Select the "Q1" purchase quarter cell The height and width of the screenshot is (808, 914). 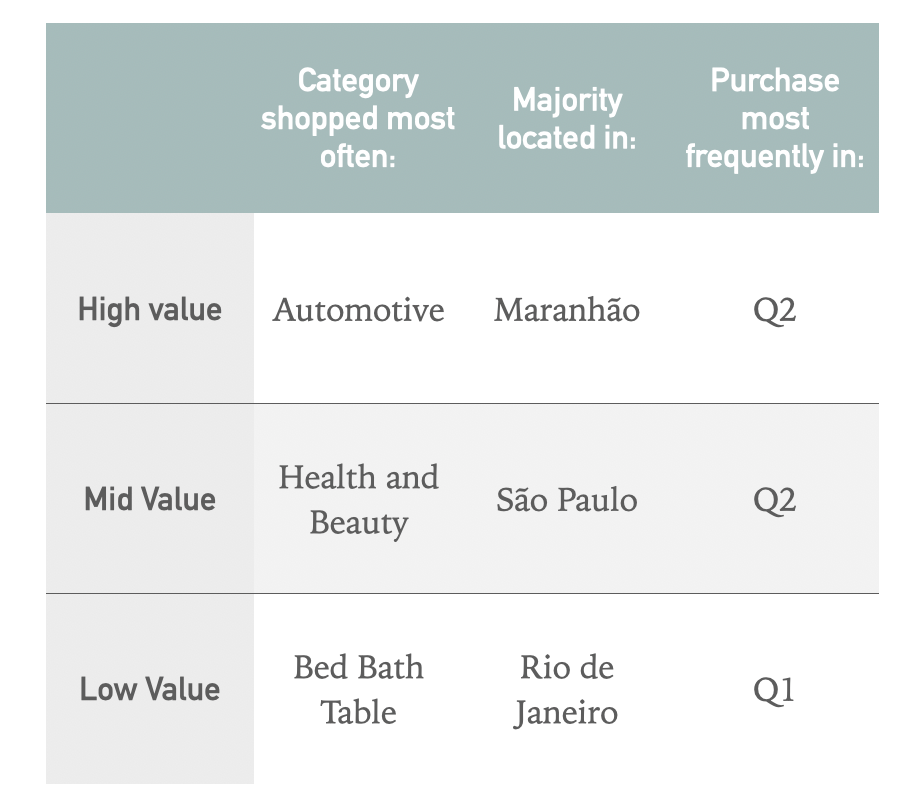coord(774,690)
